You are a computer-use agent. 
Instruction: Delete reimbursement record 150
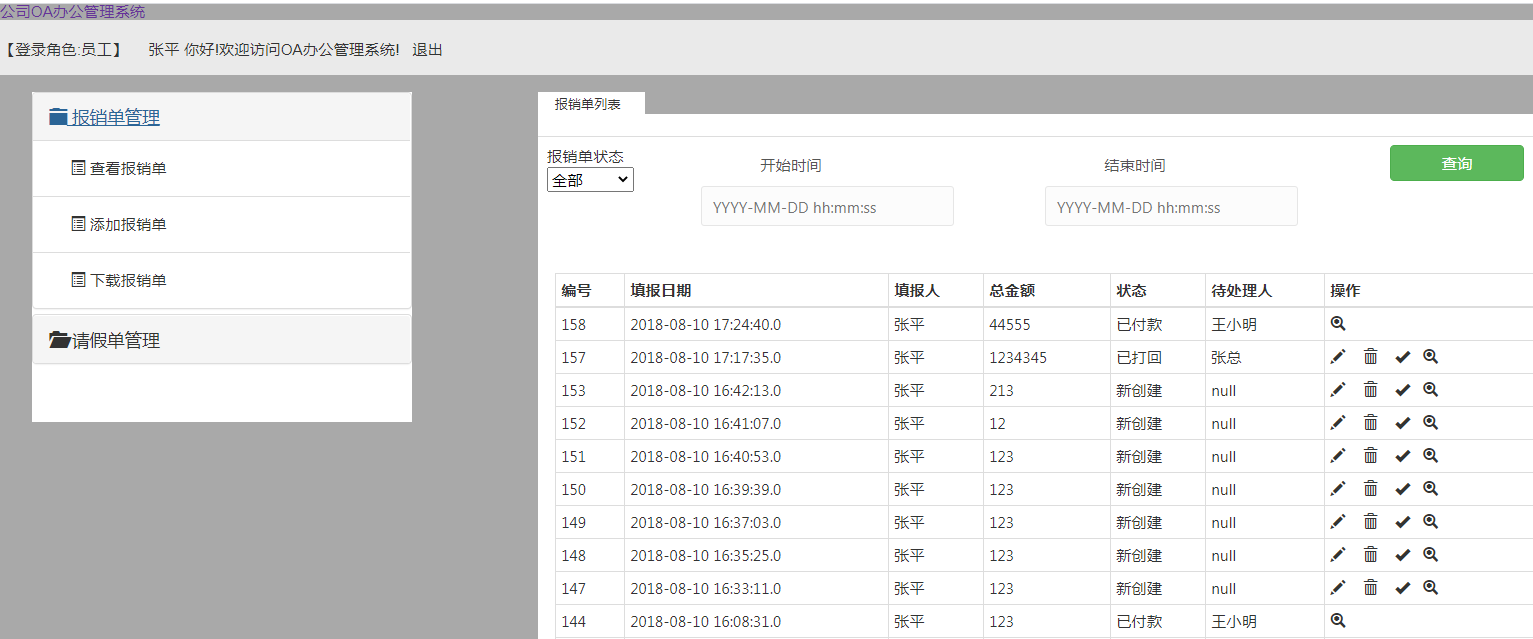[1370, 489]
